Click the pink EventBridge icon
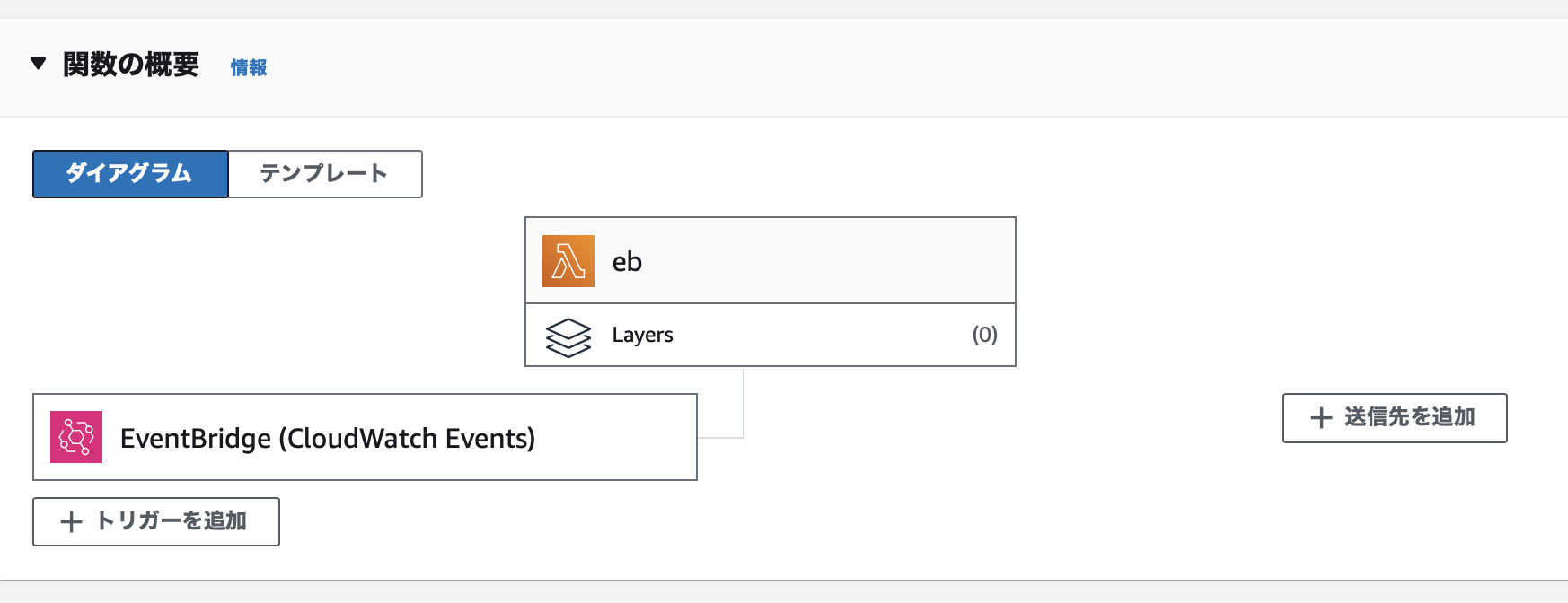Viewport: 1568px width, 603px height. coord(76,437)
